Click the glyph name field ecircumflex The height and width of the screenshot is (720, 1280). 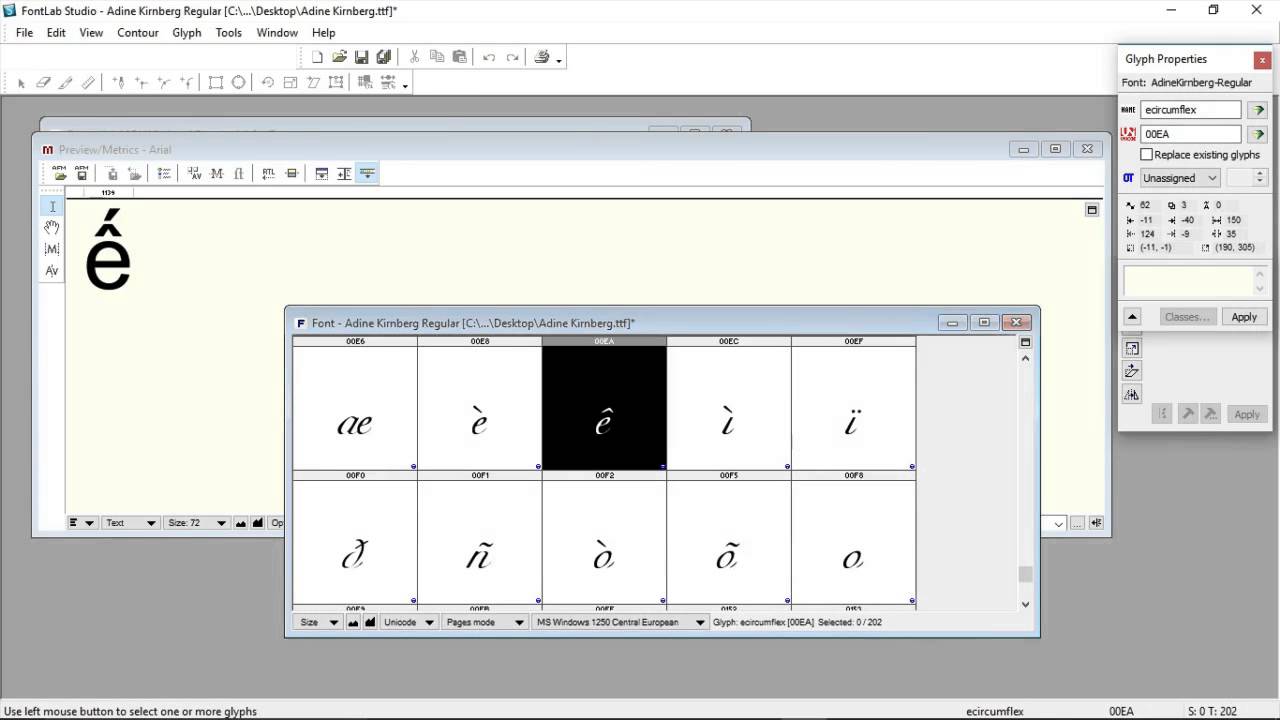click(x=1191, y=110)
